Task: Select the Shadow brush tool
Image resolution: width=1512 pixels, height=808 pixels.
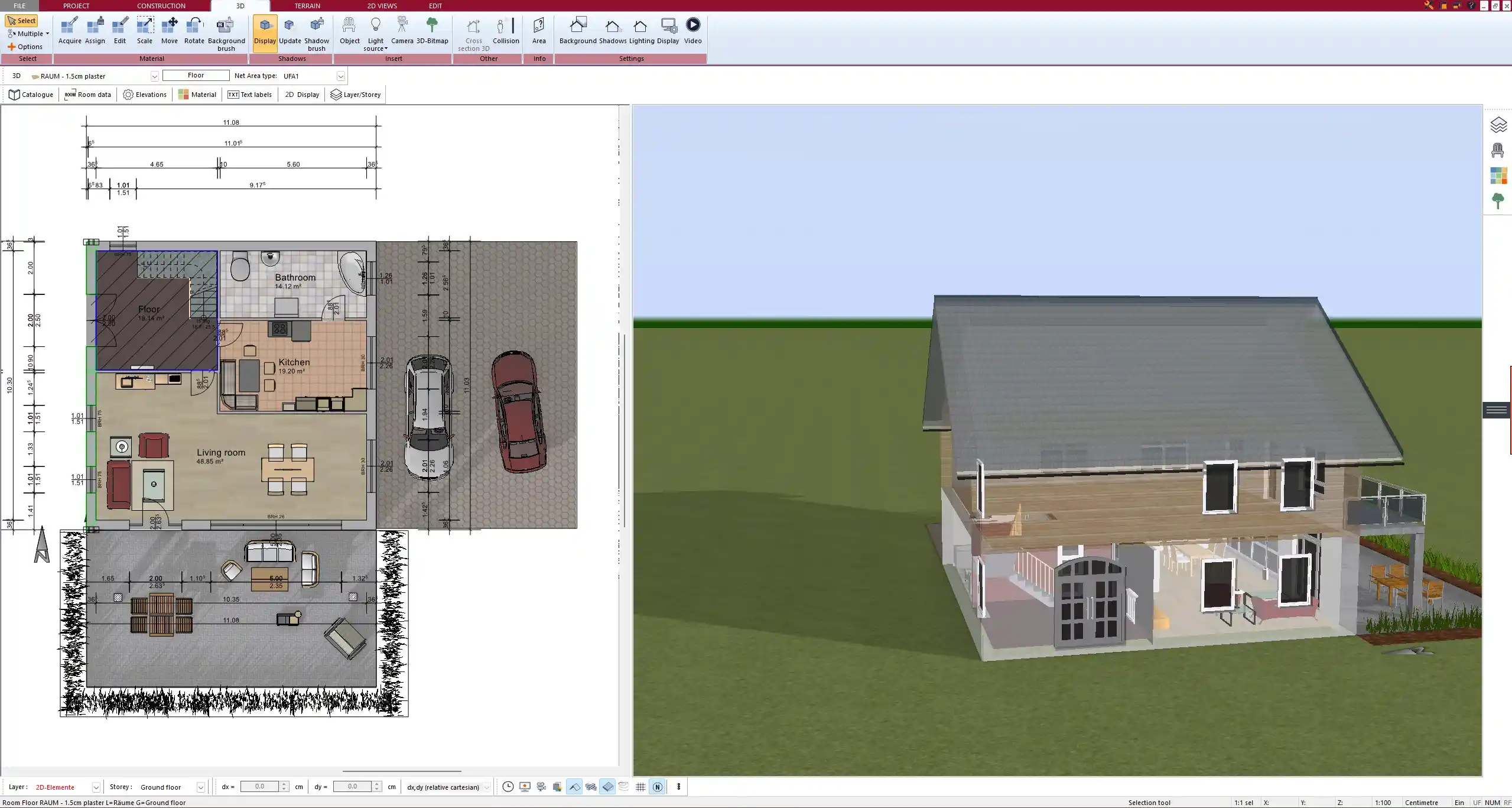Action: click(317, 34)
